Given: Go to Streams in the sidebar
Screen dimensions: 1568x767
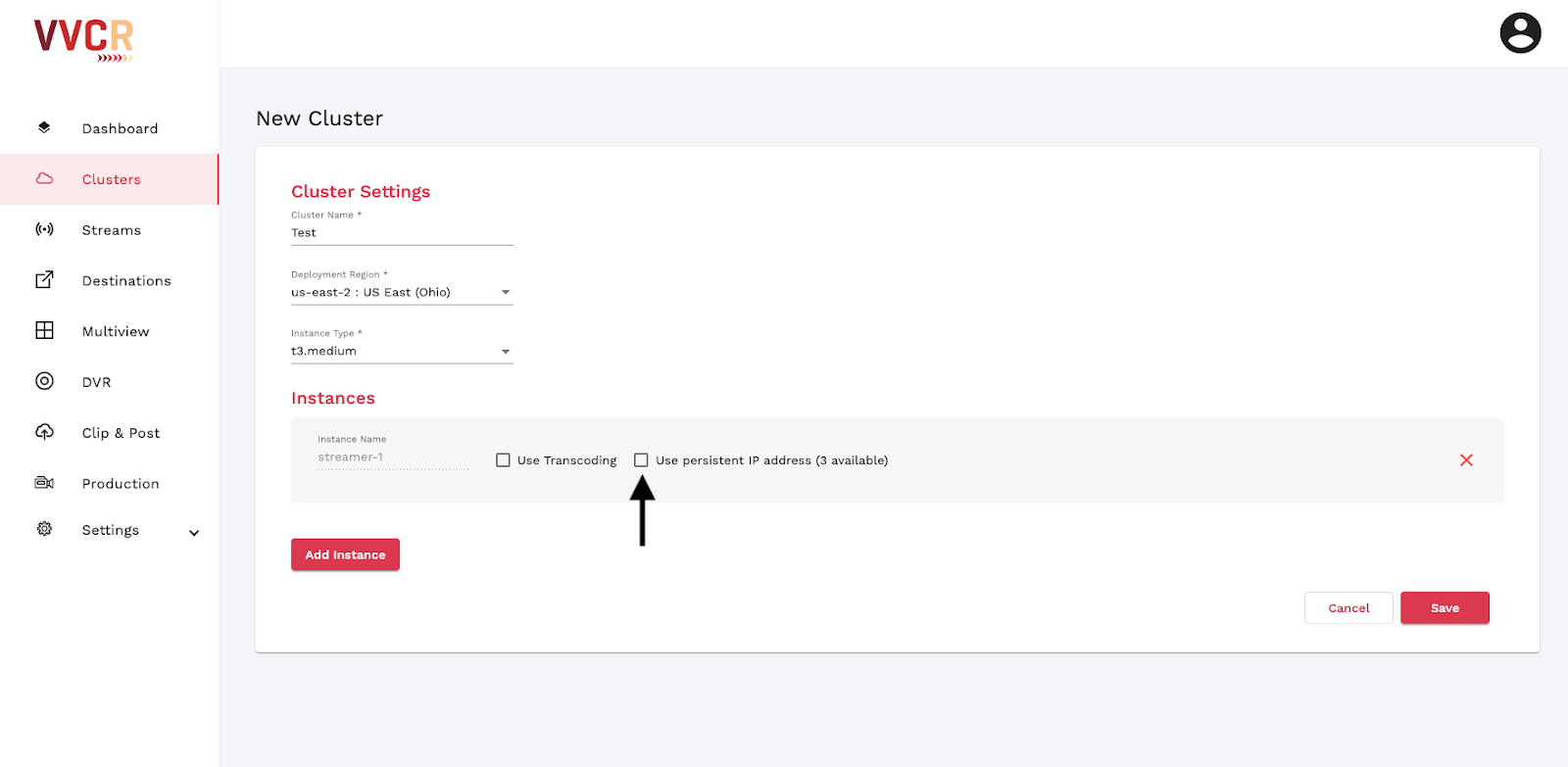Looking at the screenshot, I should [x=109, y=230].
